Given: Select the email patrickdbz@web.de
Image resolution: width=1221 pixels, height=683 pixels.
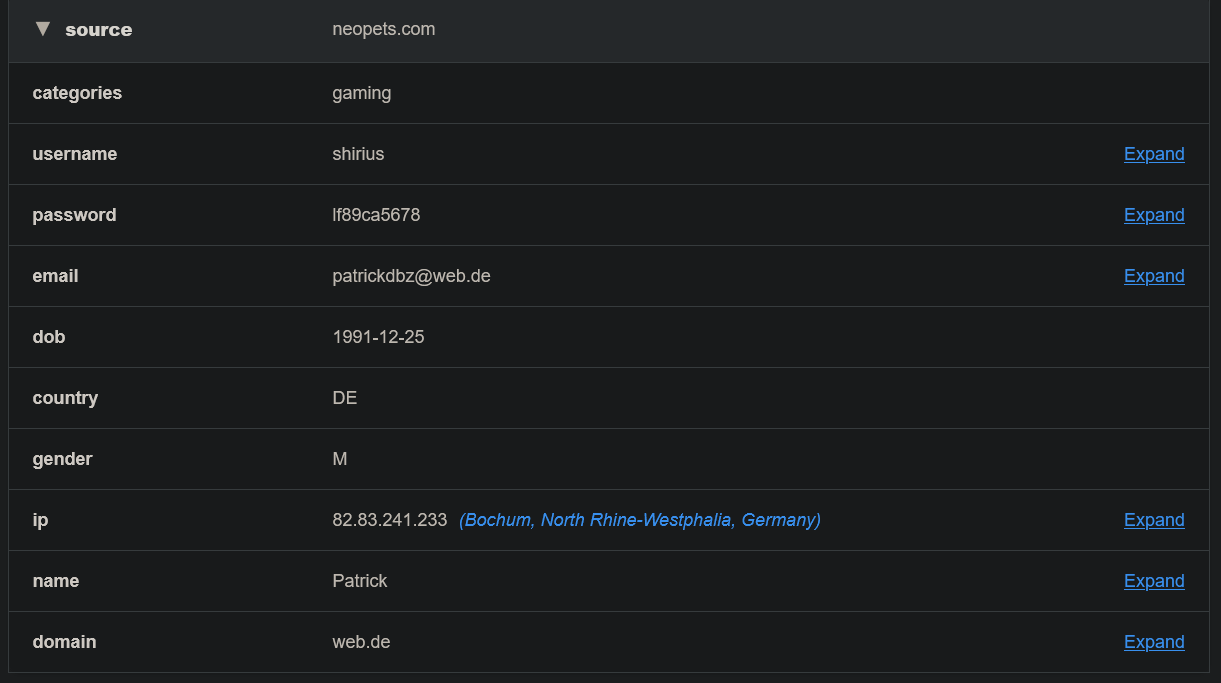Looking at the screenshot, I should click(x=411, y=276).
